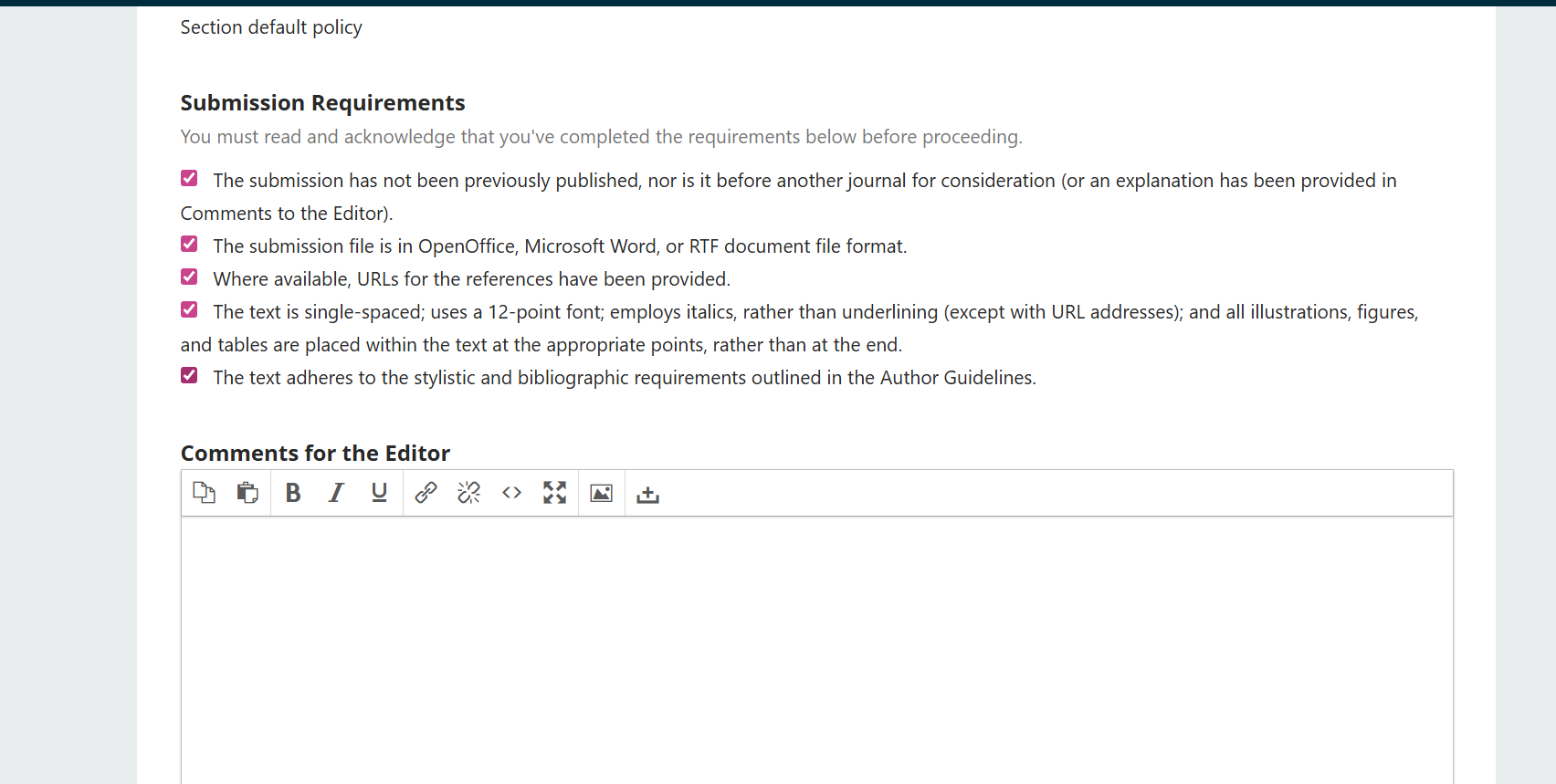Click the 'file format' requirement label text
Viewport: 1556px width, 784px height.
(x=559, y=246)
